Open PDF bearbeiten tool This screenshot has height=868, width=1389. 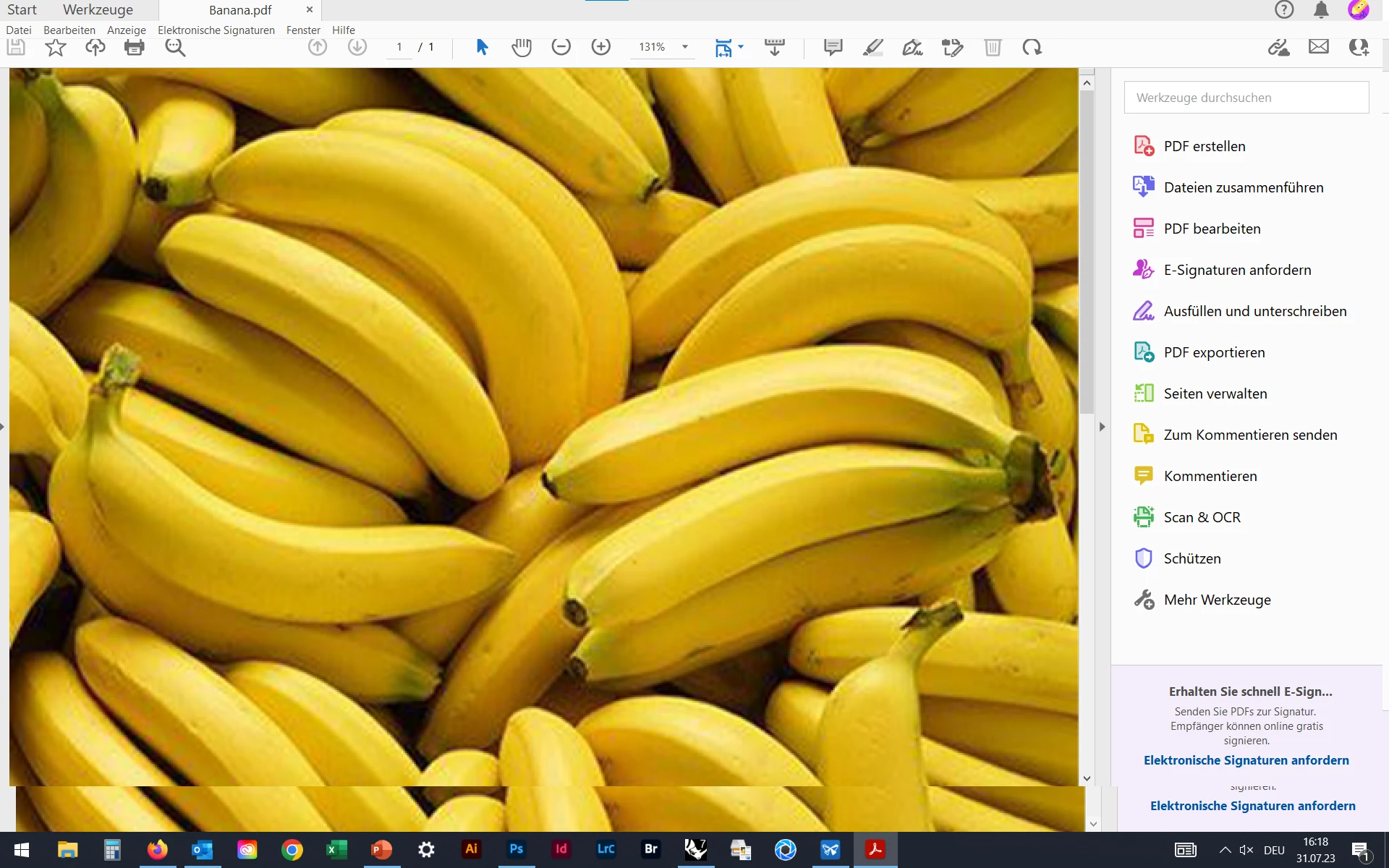click(x=1212, y=229)
